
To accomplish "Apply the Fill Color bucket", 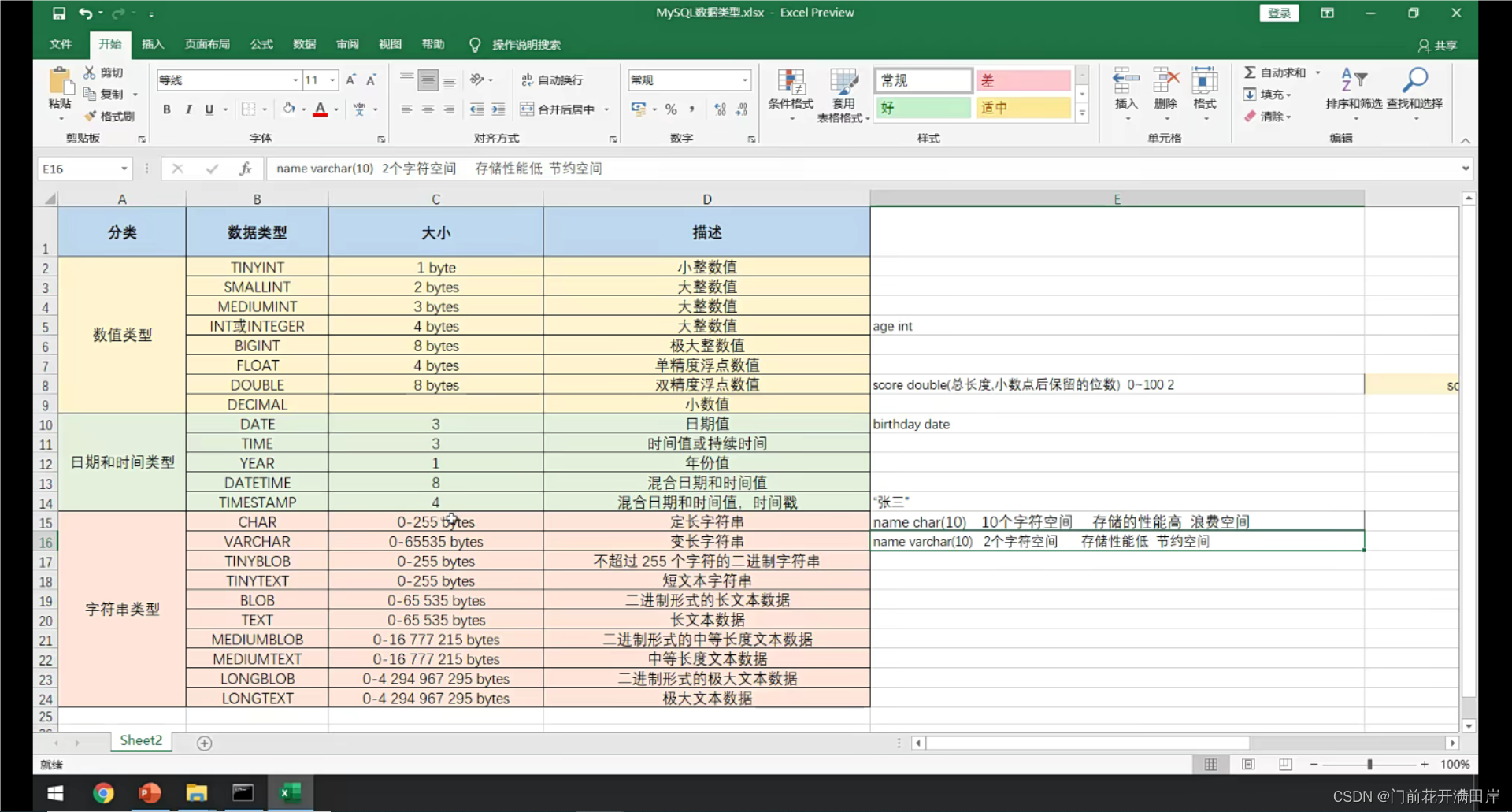I will (289, 109).
